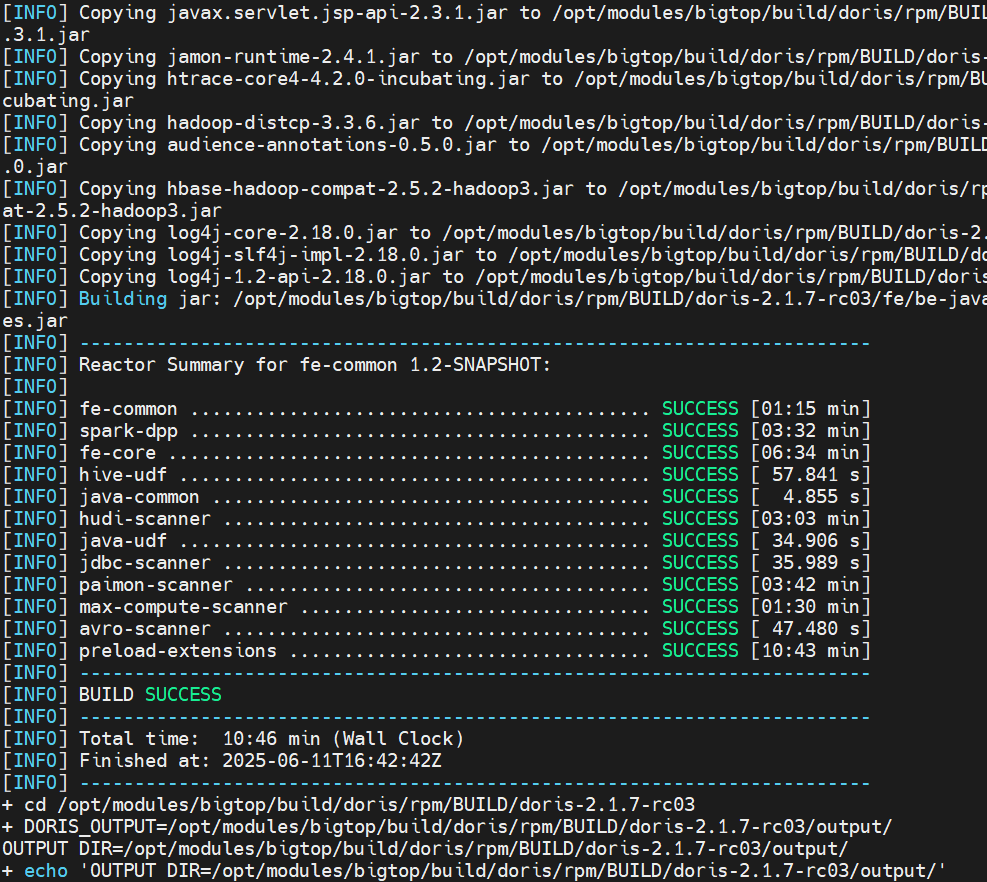Select the 'fe-common' module name in summary
987x882 pixels.
click(x=128, y=409)
